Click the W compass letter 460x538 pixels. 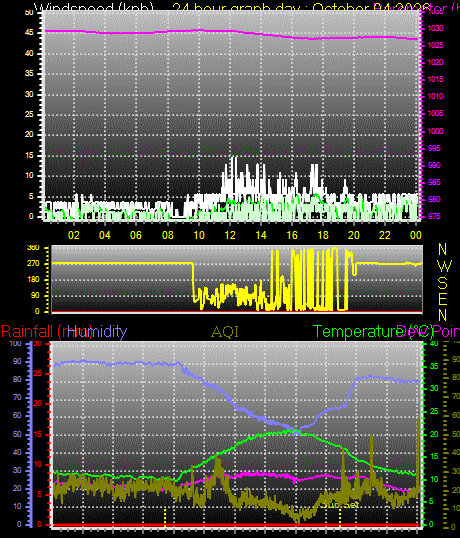click(445, 266)
